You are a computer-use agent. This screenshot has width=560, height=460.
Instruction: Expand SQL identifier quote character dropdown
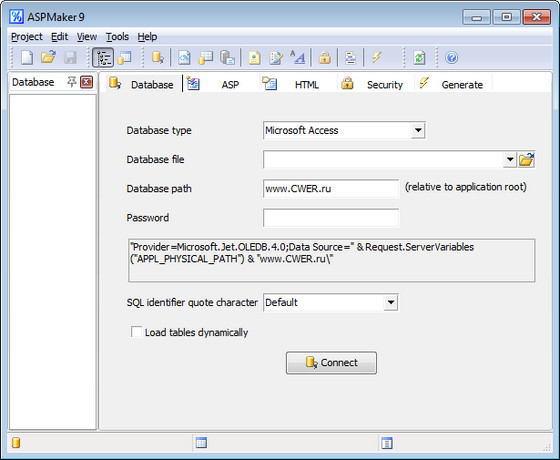(x=391, y=302)
